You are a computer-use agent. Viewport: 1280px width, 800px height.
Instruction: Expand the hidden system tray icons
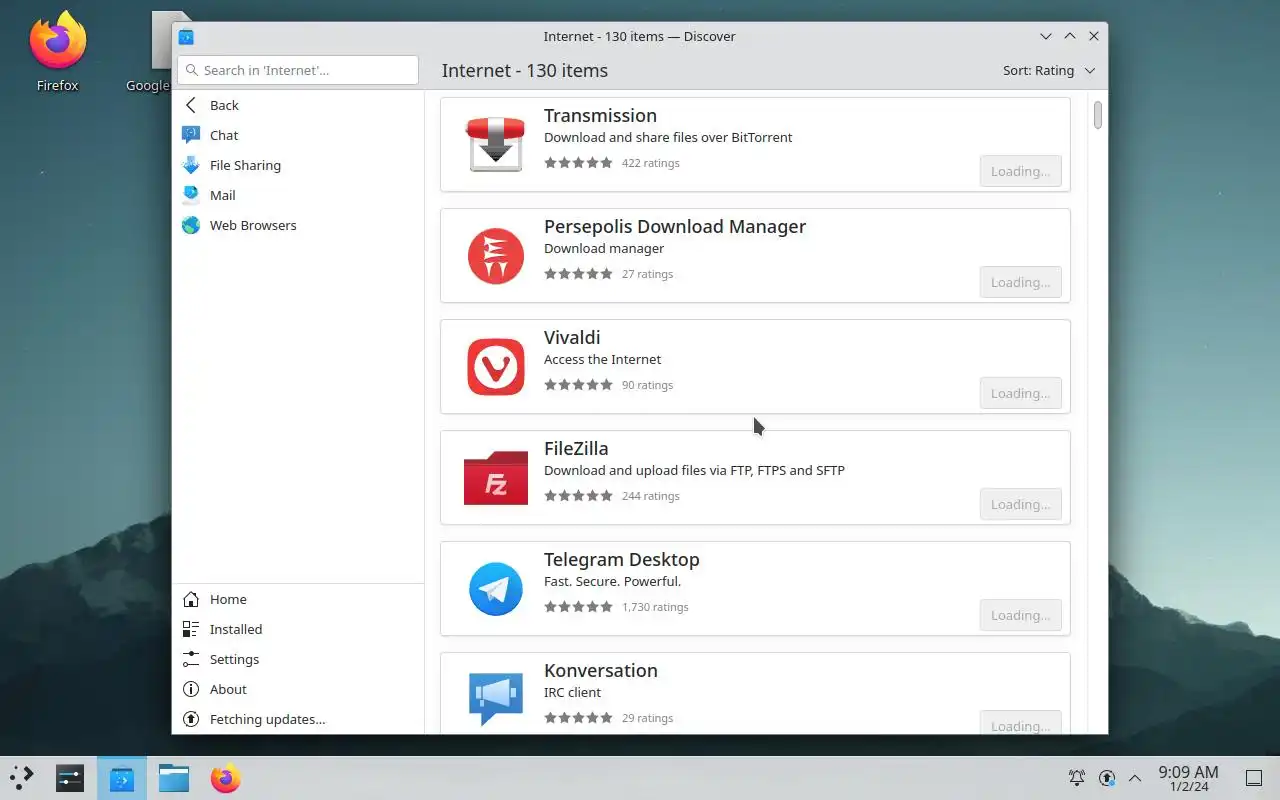[x=1135, y=778]
